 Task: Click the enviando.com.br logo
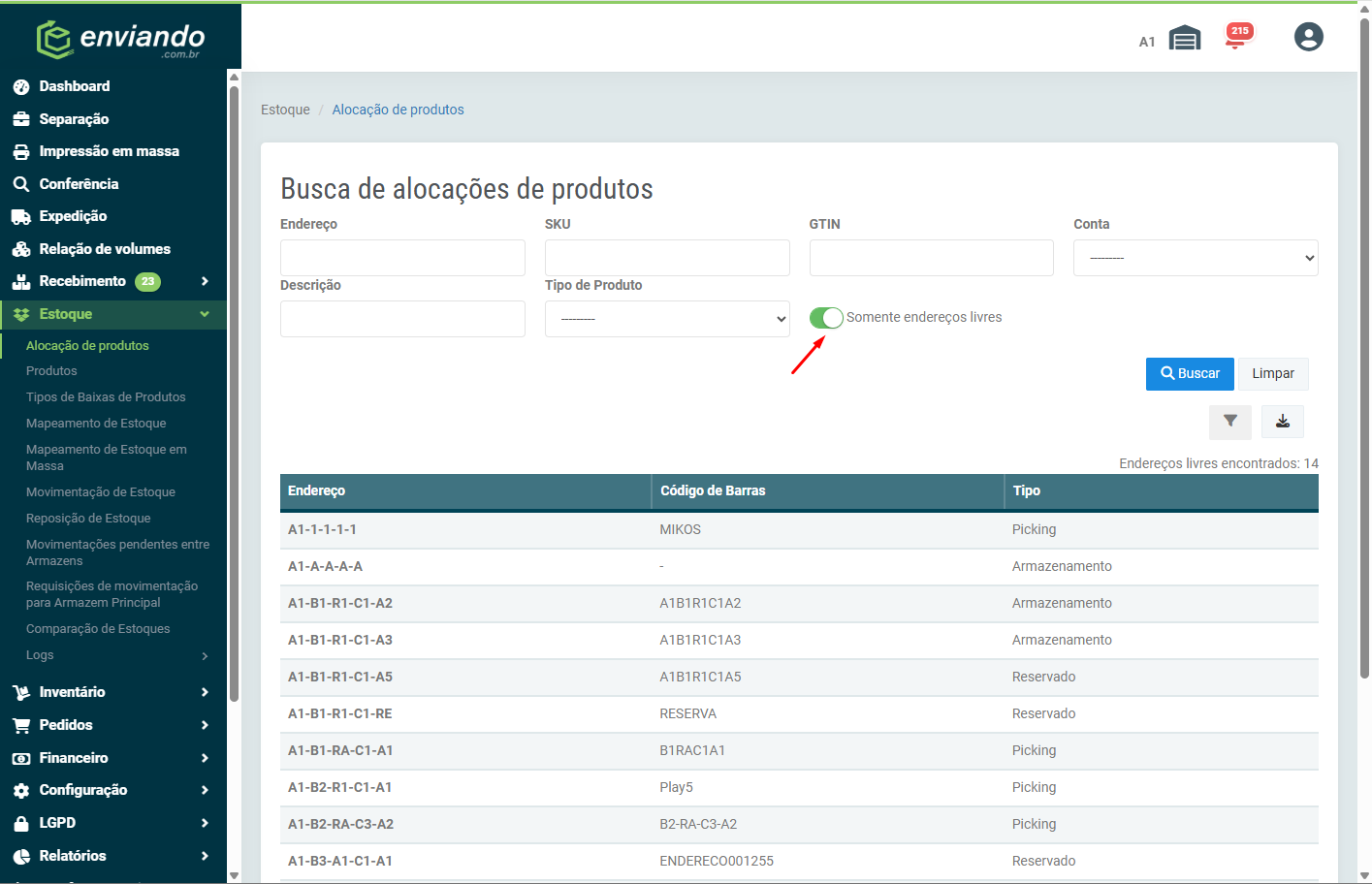click(120, 40)
